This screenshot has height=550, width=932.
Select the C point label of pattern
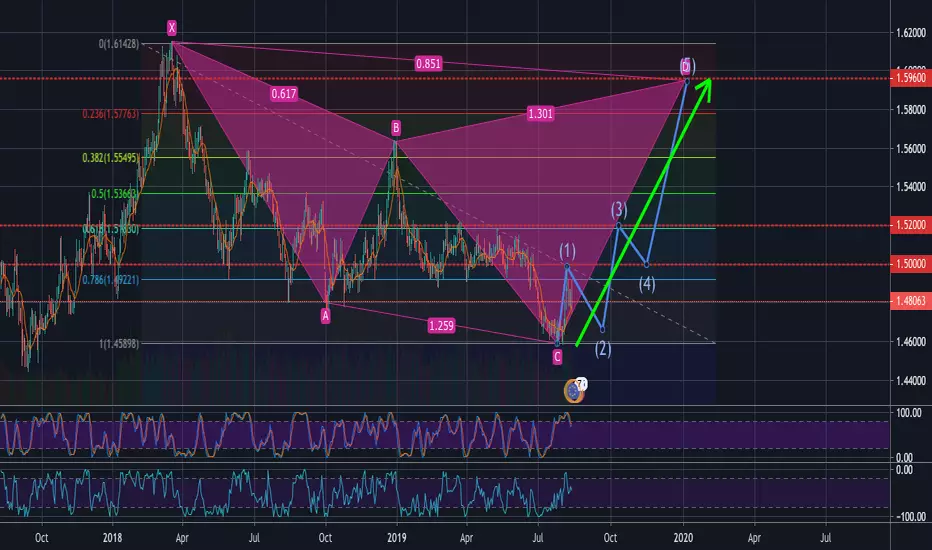[x=557, y=356]
